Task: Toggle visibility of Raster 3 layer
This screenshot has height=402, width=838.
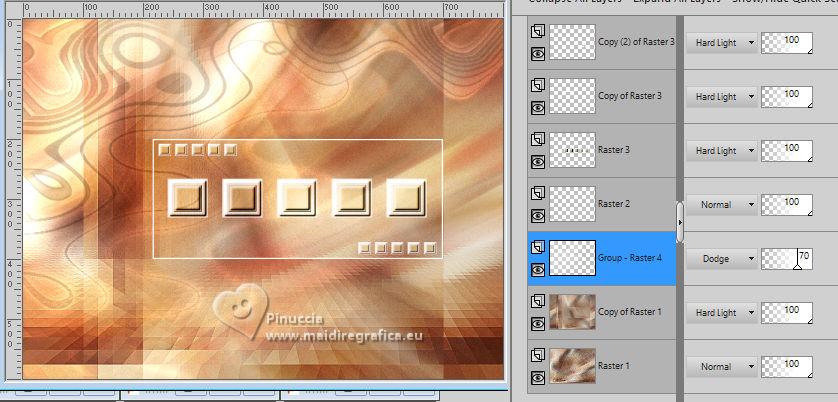Action: [538, 162]
